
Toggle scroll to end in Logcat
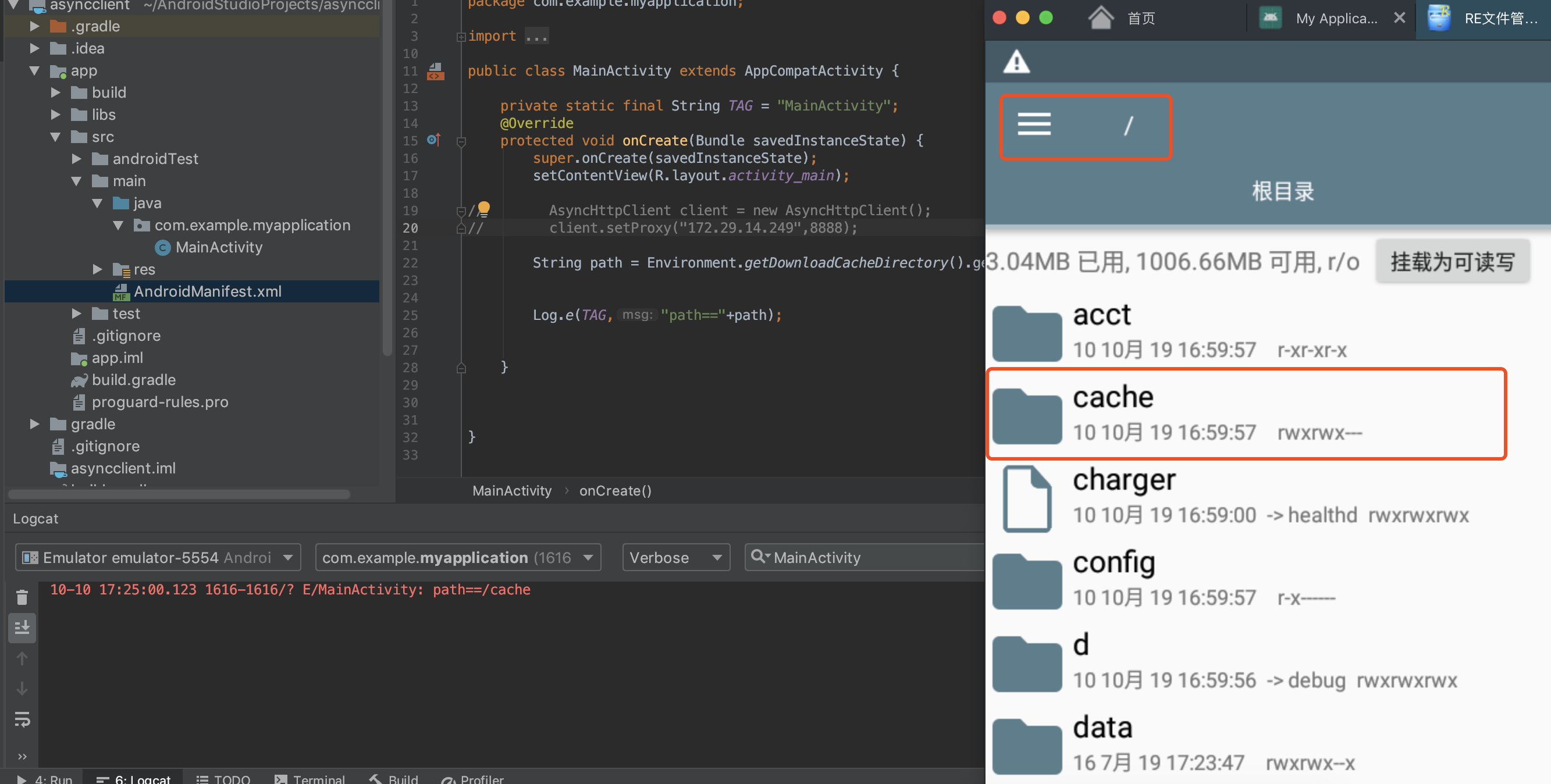[x=22, y=628]
